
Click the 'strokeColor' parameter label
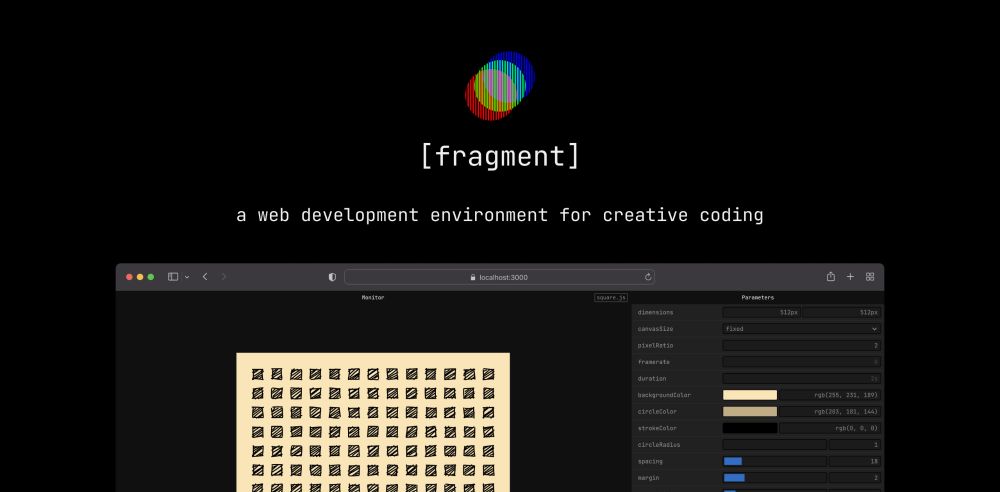[x=657, y=429]
